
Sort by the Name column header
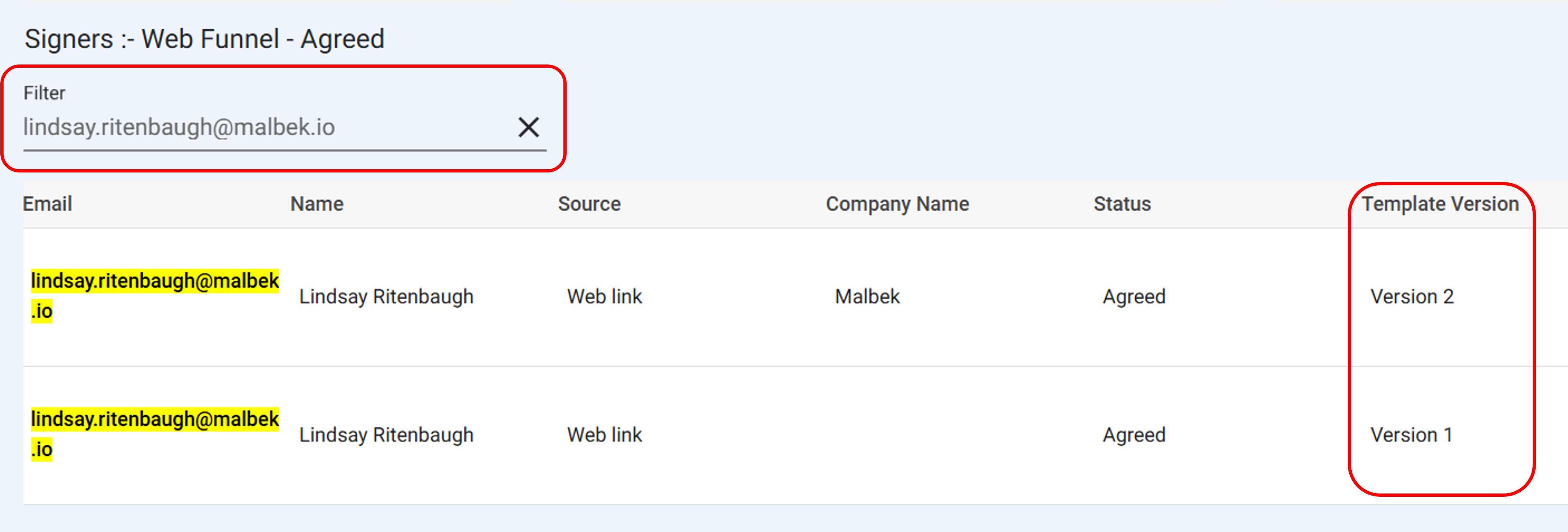pos(316,204)
